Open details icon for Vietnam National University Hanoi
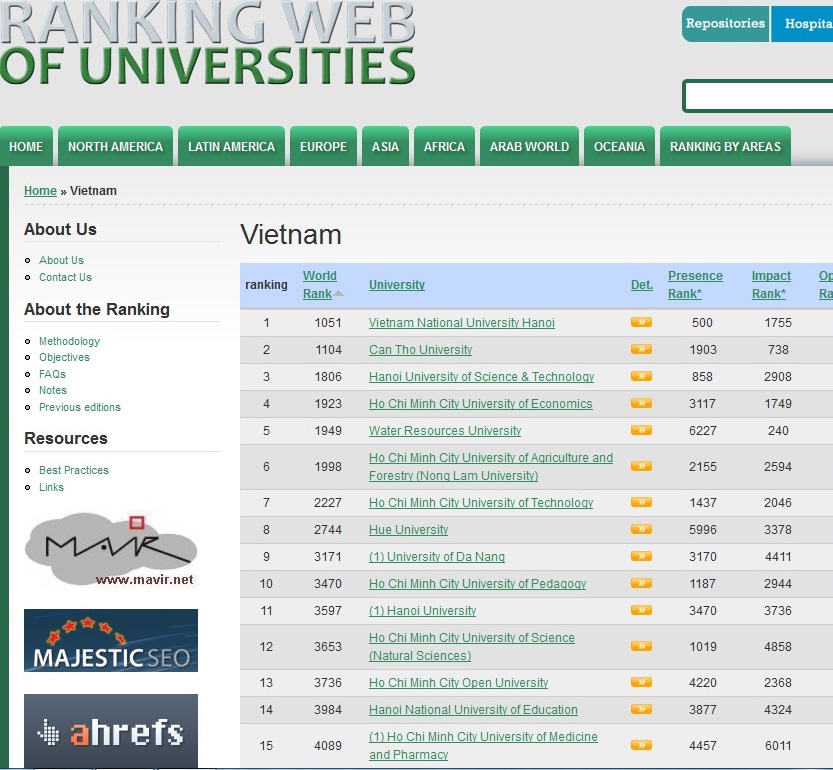 pos(641,322)
